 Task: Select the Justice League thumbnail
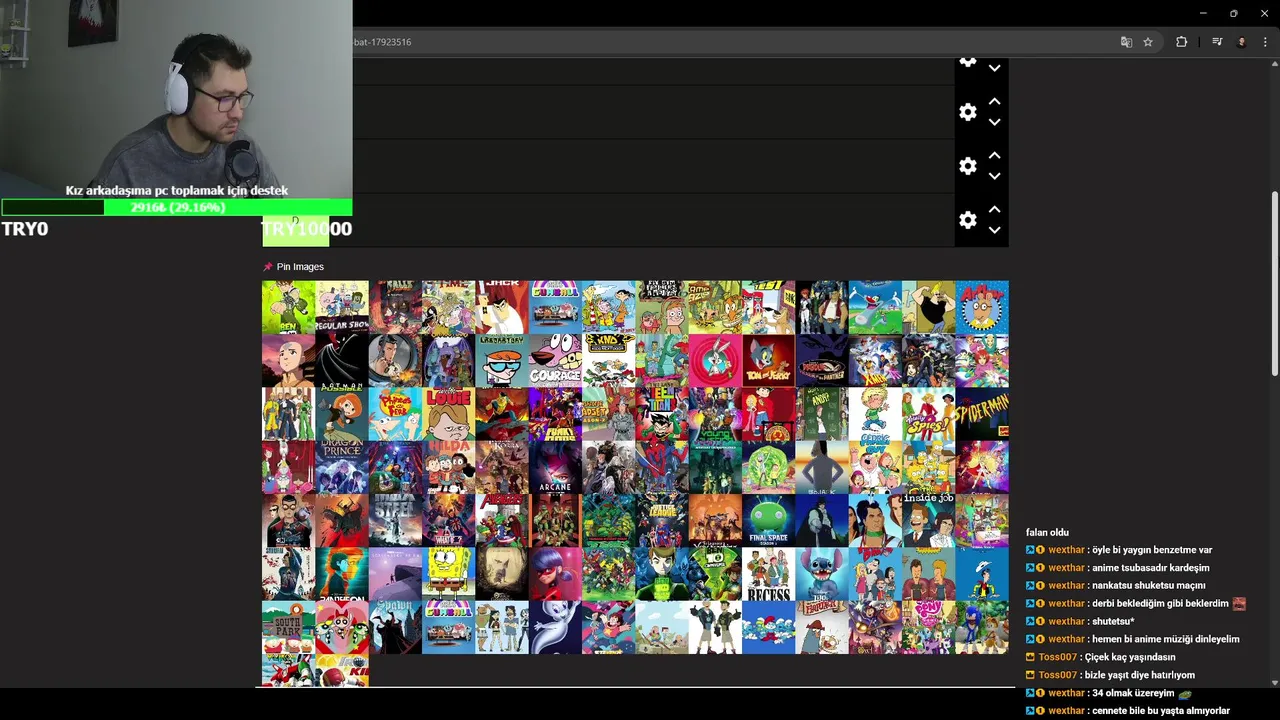pyautogui.click(x=662, y=521)
